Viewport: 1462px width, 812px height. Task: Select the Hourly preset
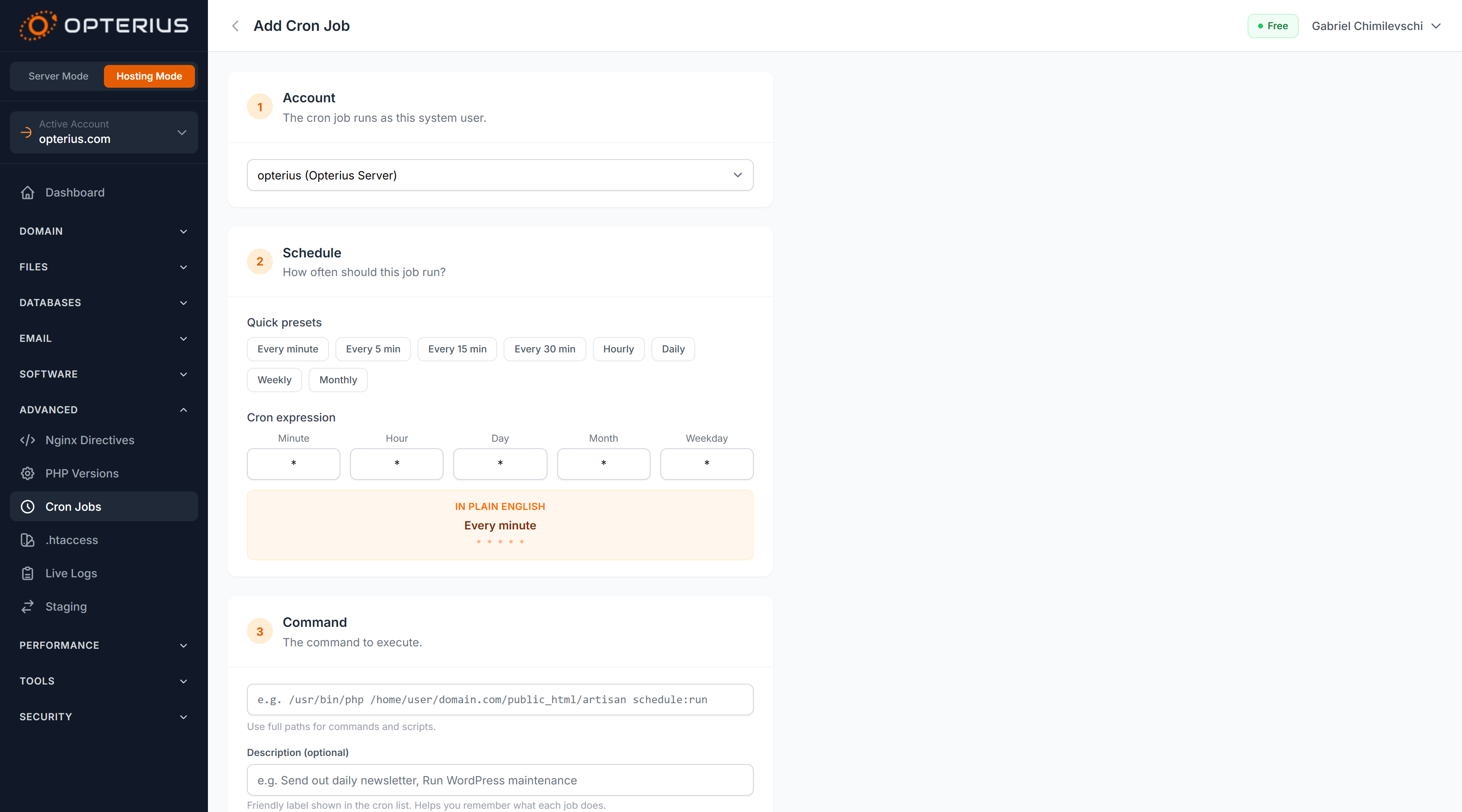(x=619, y=349)
